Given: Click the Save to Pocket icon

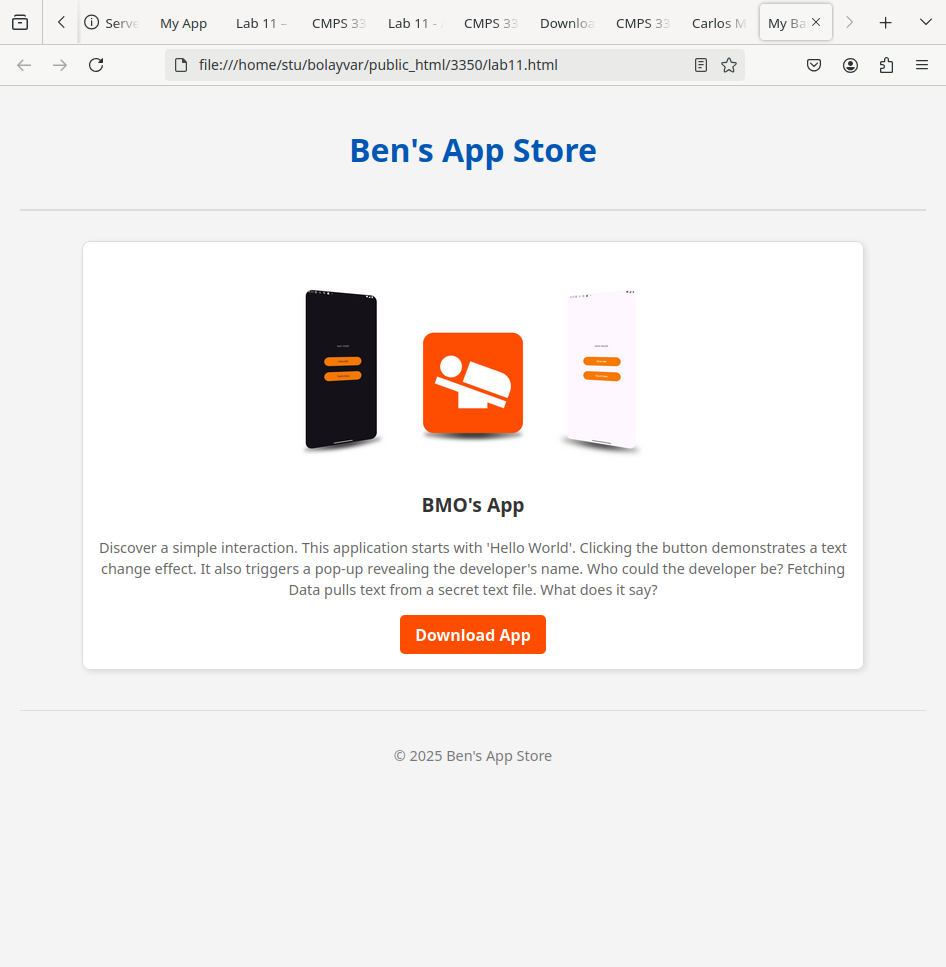Looking at the screenshot, I should pyautogui.click(x=814, y=65).
